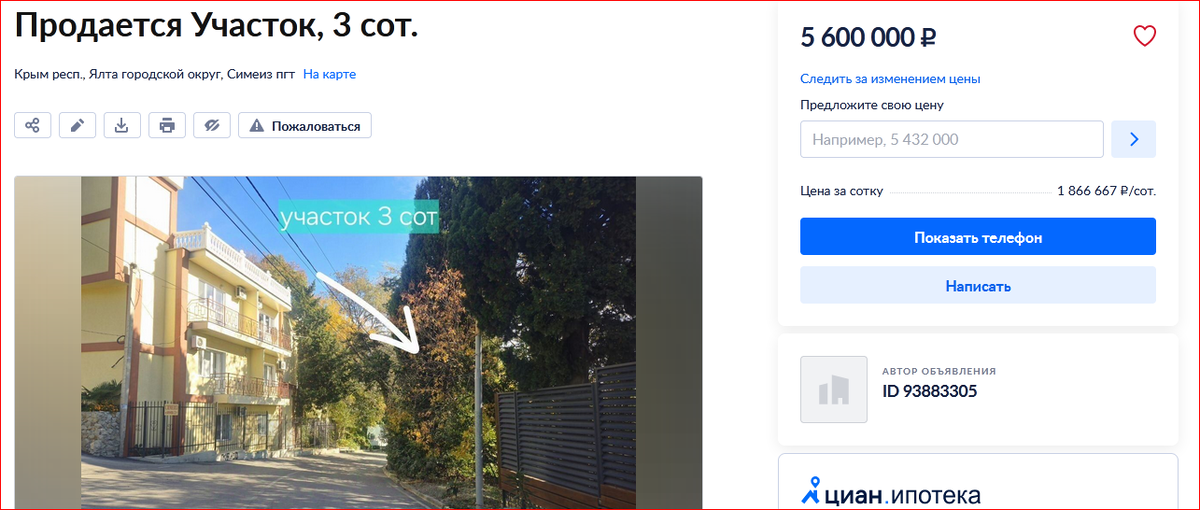Viewport: 1200px width, 510px height.
Task: Add listing to favorites with heart
Action: (x=1144, y=37)
